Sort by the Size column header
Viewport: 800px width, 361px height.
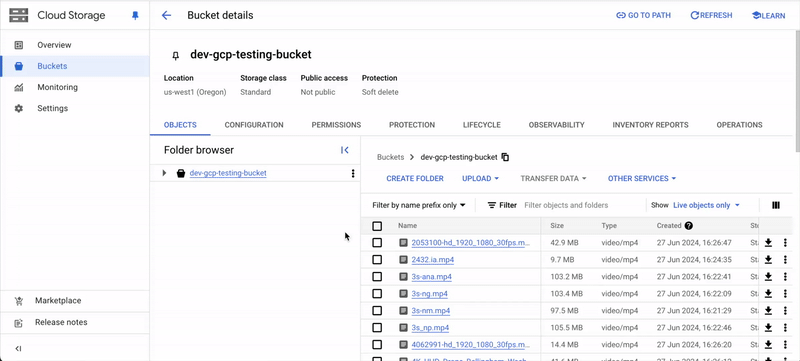pyautogui.click(x=557, y=225)
